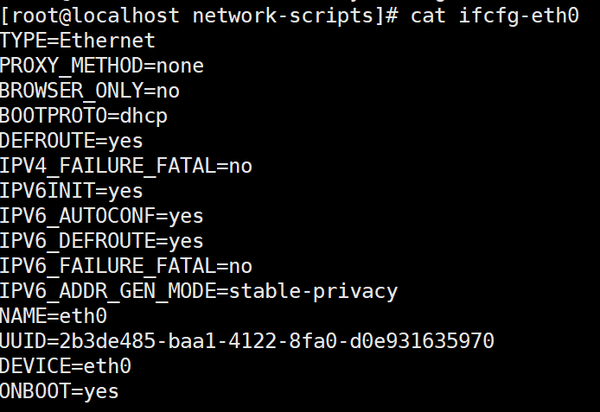
Task: Click the IPV6_DEFROUTE=yes line
Action: tap(102, 241)
